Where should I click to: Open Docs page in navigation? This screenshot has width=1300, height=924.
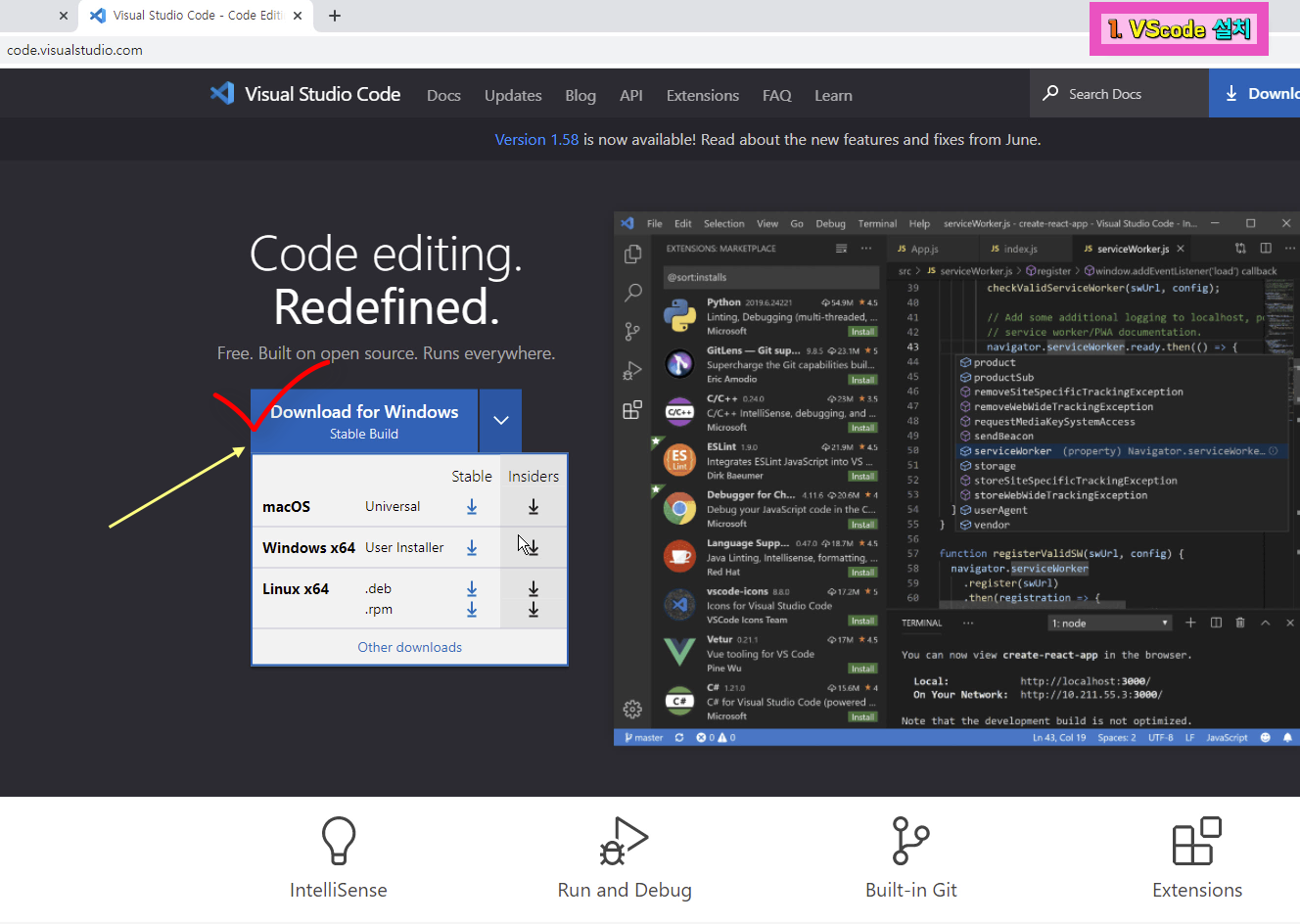443,95
